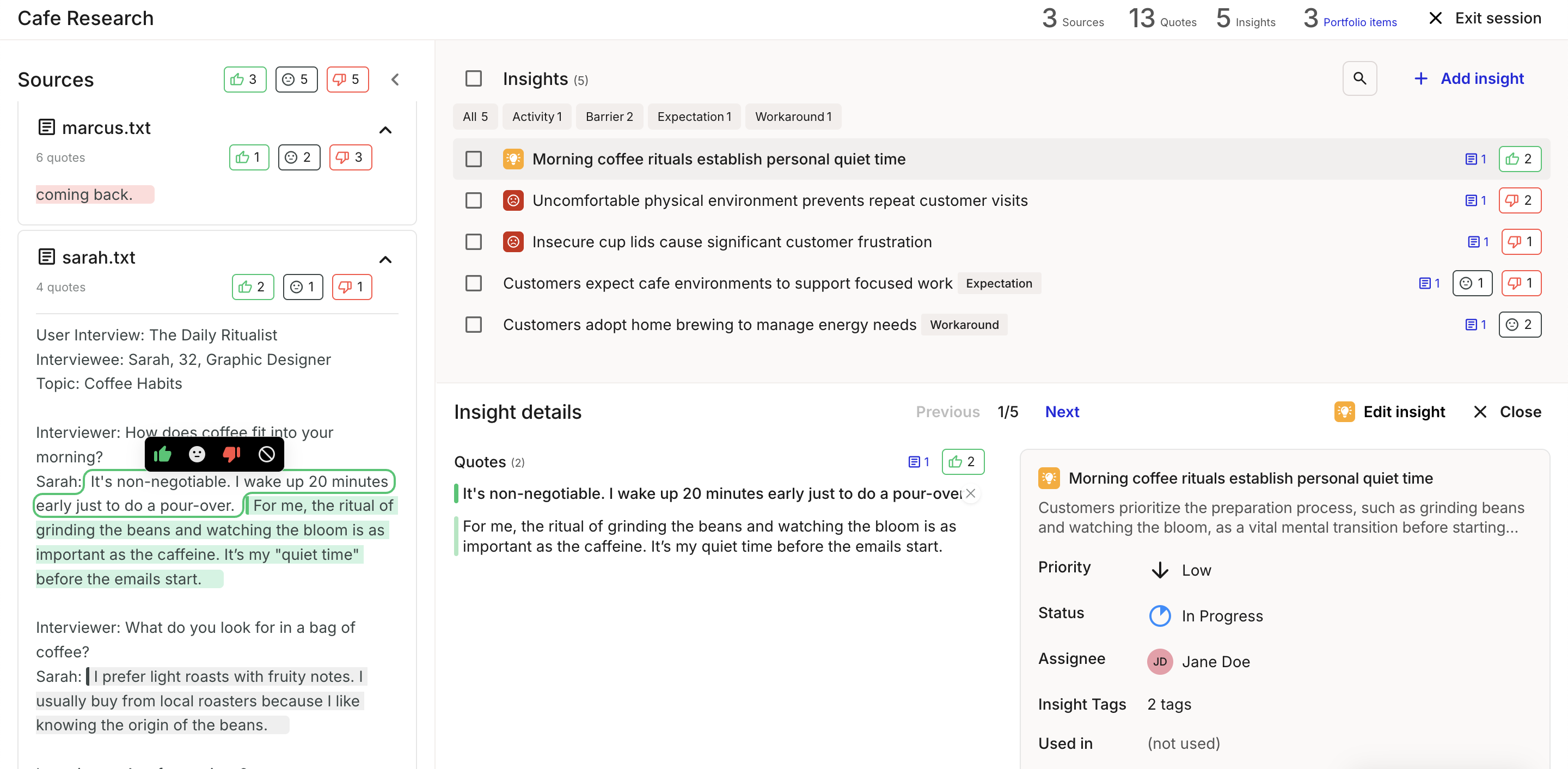This screenshot has height=769, width=1568.
Task: Open the Portfolio items link
Action: pyautogui.click(x=1359, y=22)
